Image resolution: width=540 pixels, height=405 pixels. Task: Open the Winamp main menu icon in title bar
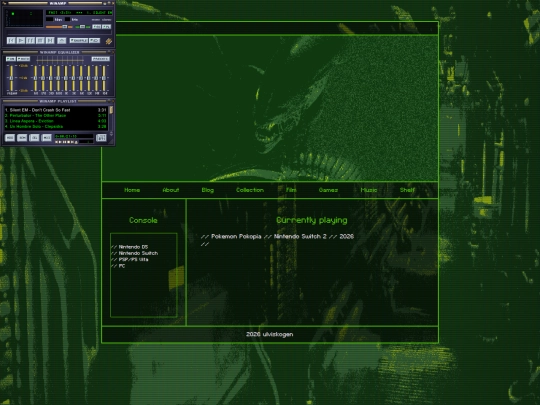coord(4,3)
